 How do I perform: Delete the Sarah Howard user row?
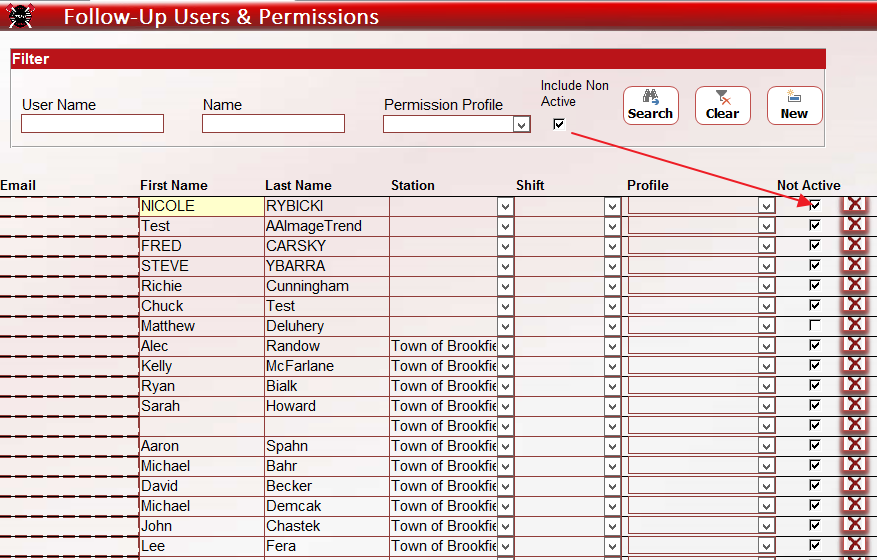pyautogui.click(x=854, y=406)
